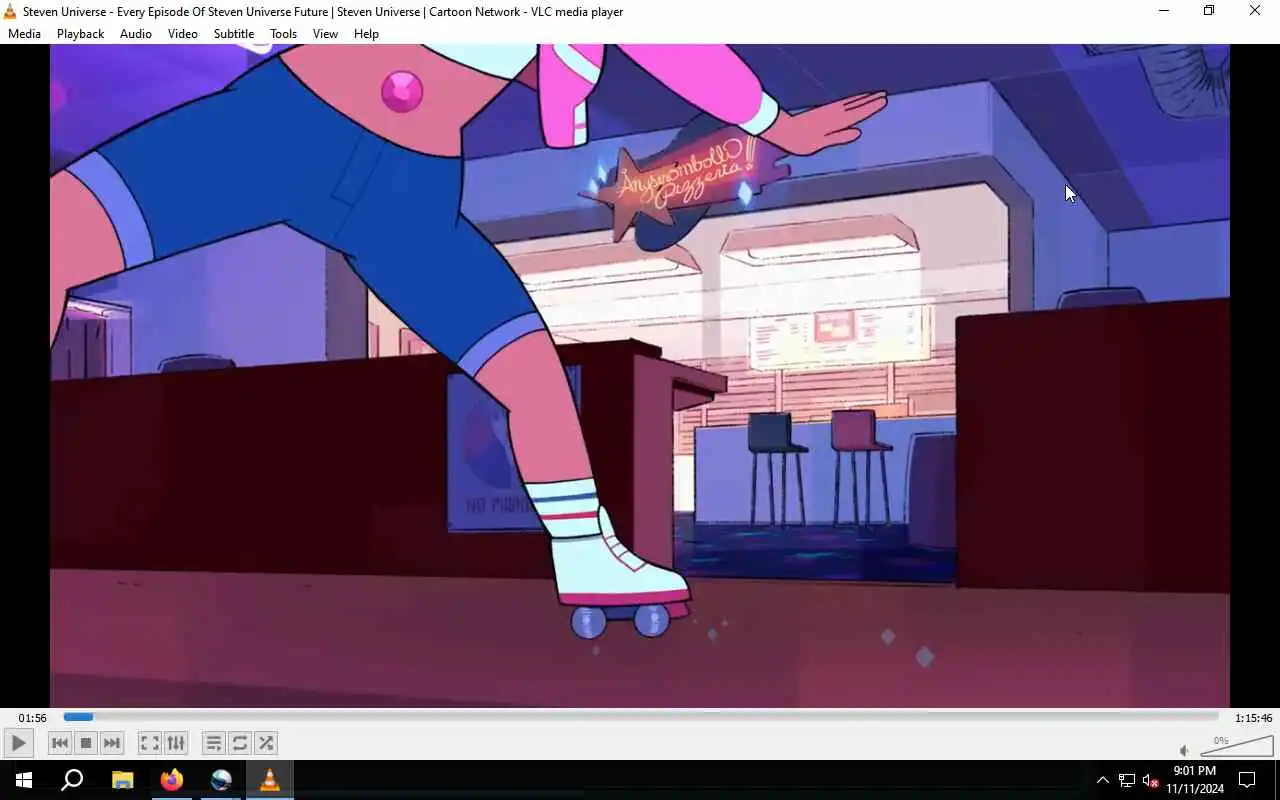Toggle loop repeat mode
Screen dimensions: 1280x800
point(240,743)
